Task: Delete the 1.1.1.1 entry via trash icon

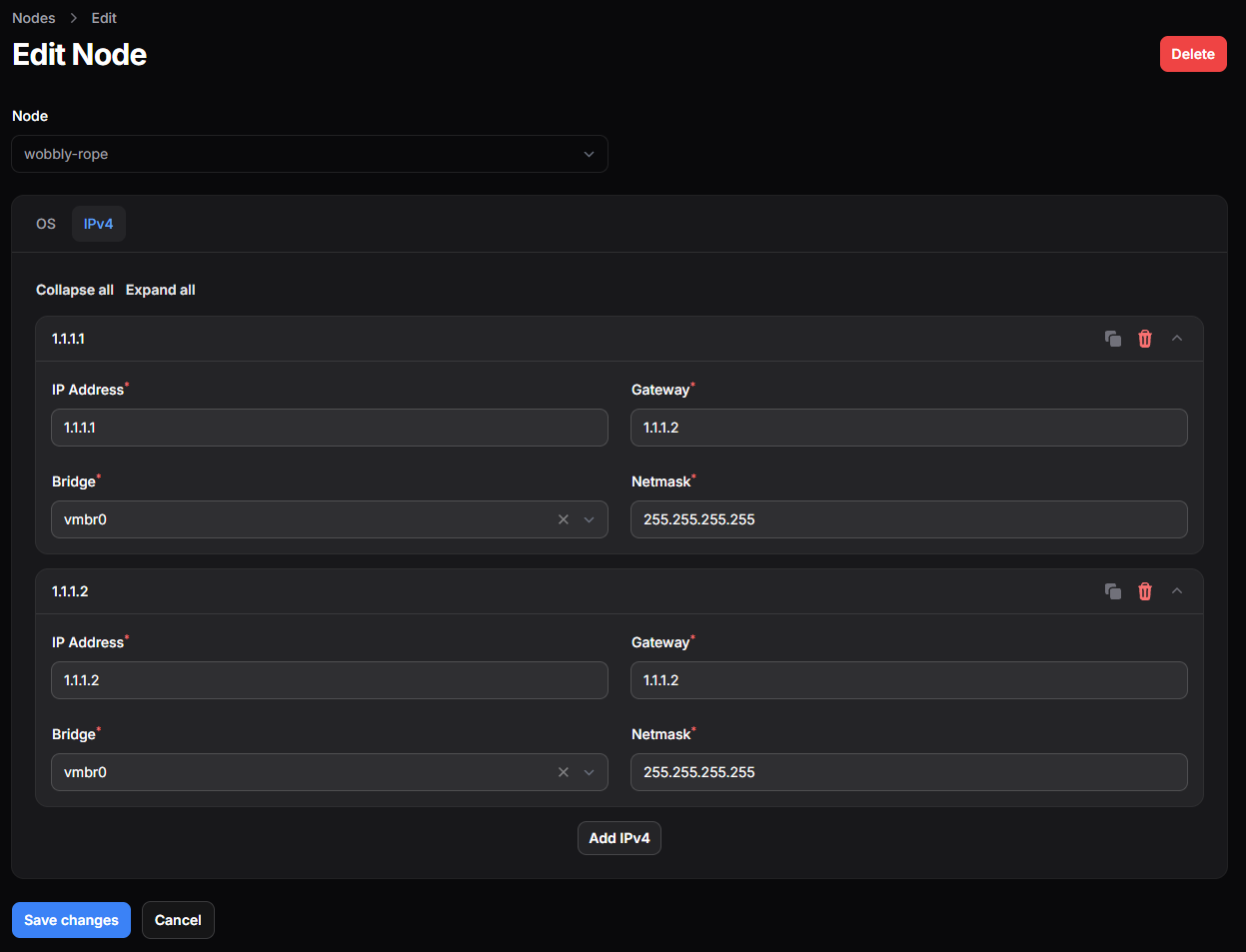Action: pyautogui.click(x=1145, y=339)
